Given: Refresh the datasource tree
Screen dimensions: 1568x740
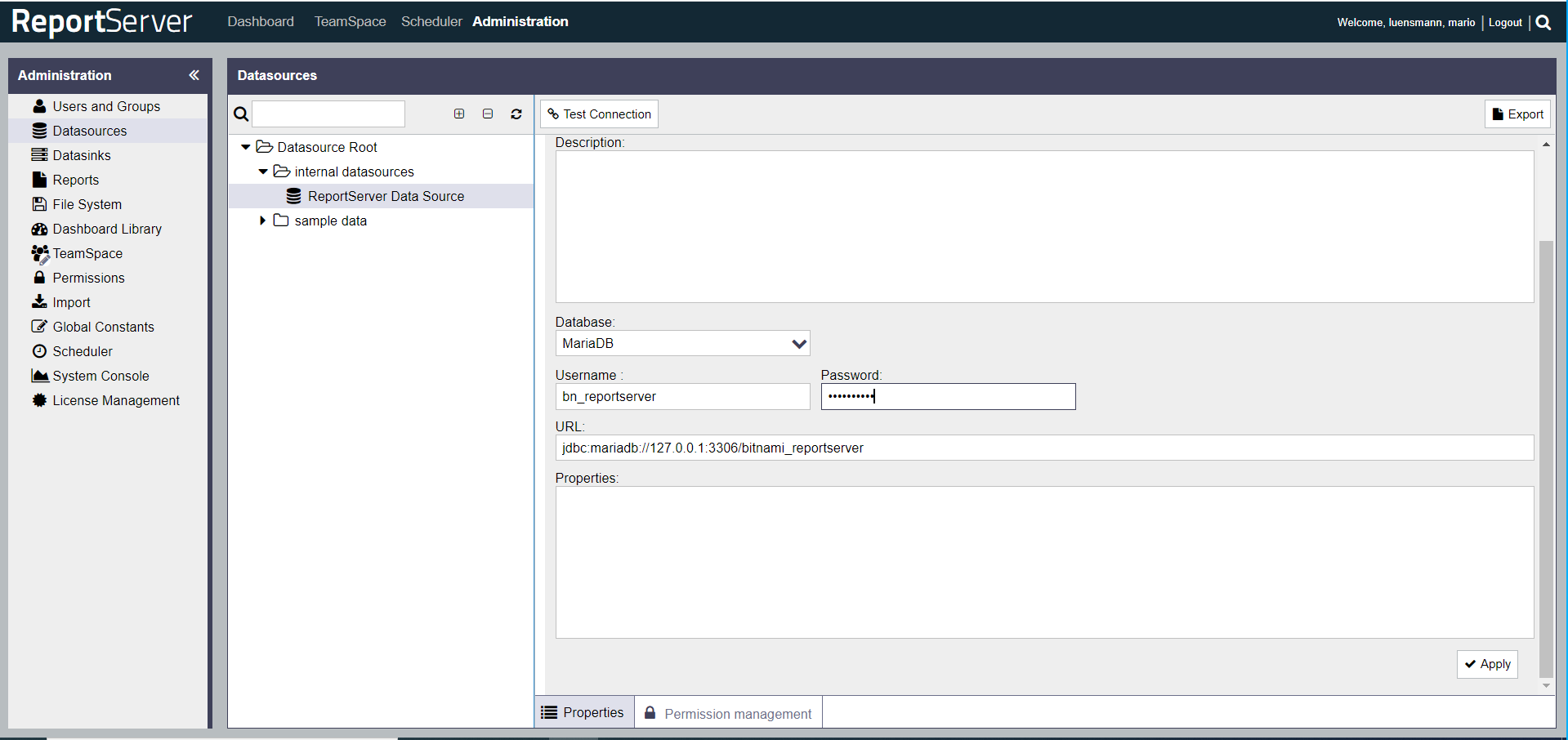Looking at the screenshot, I should tap(516, 114).
